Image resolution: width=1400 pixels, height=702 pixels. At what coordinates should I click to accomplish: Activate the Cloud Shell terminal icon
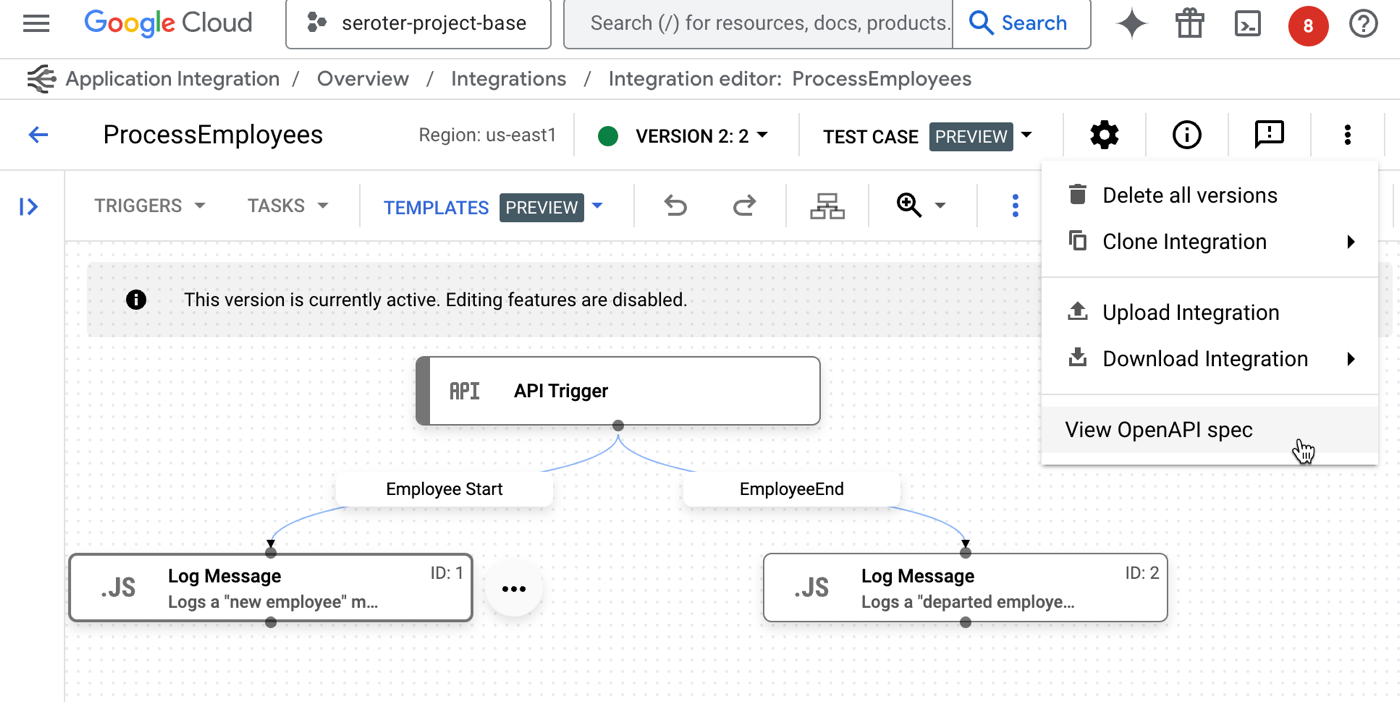click(1248, 23)
